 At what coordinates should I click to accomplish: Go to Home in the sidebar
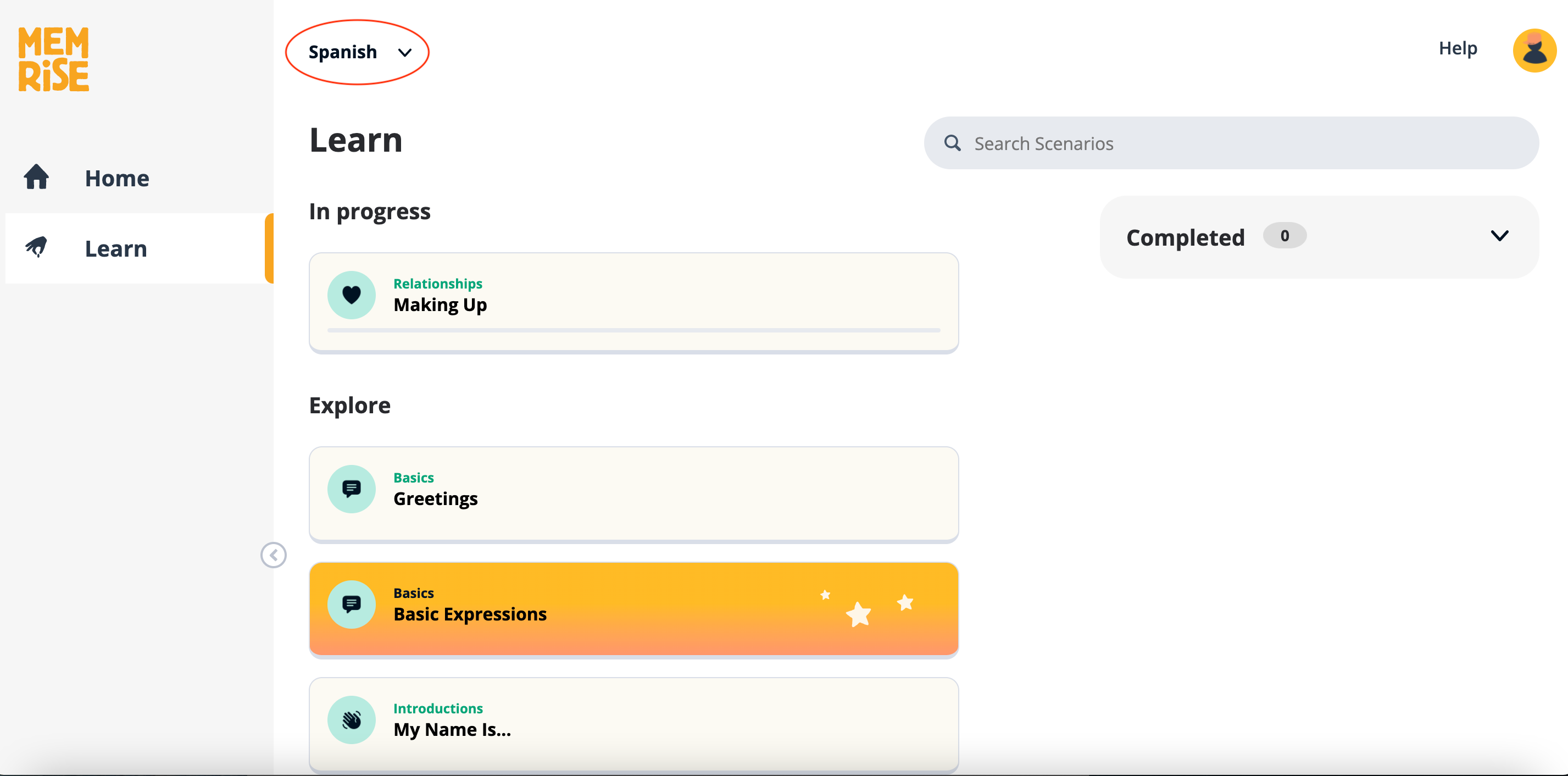click(117, 179)
